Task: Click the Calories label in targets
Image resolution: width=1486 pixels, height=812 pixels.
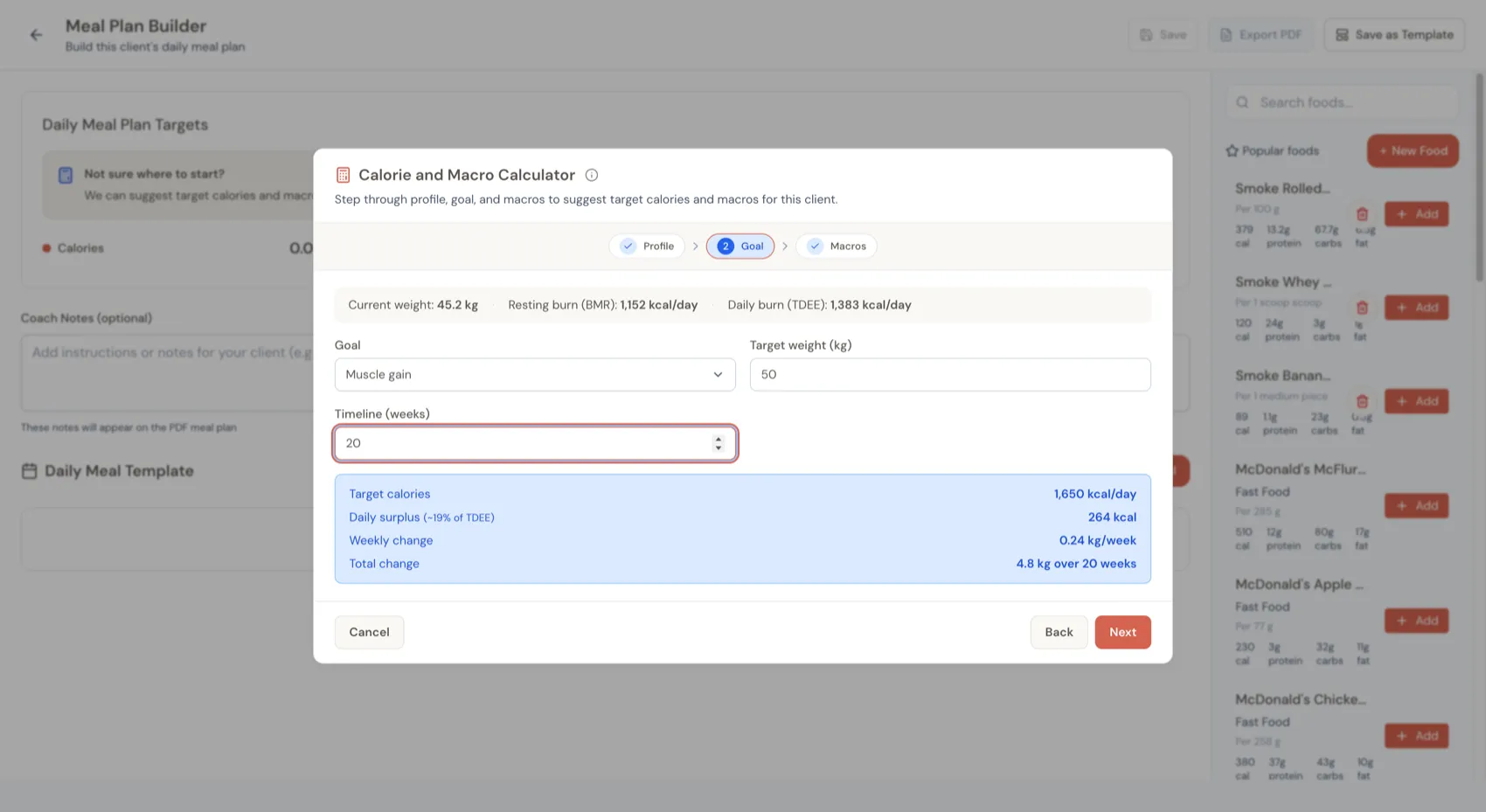Action: click(x=80, y=248)
